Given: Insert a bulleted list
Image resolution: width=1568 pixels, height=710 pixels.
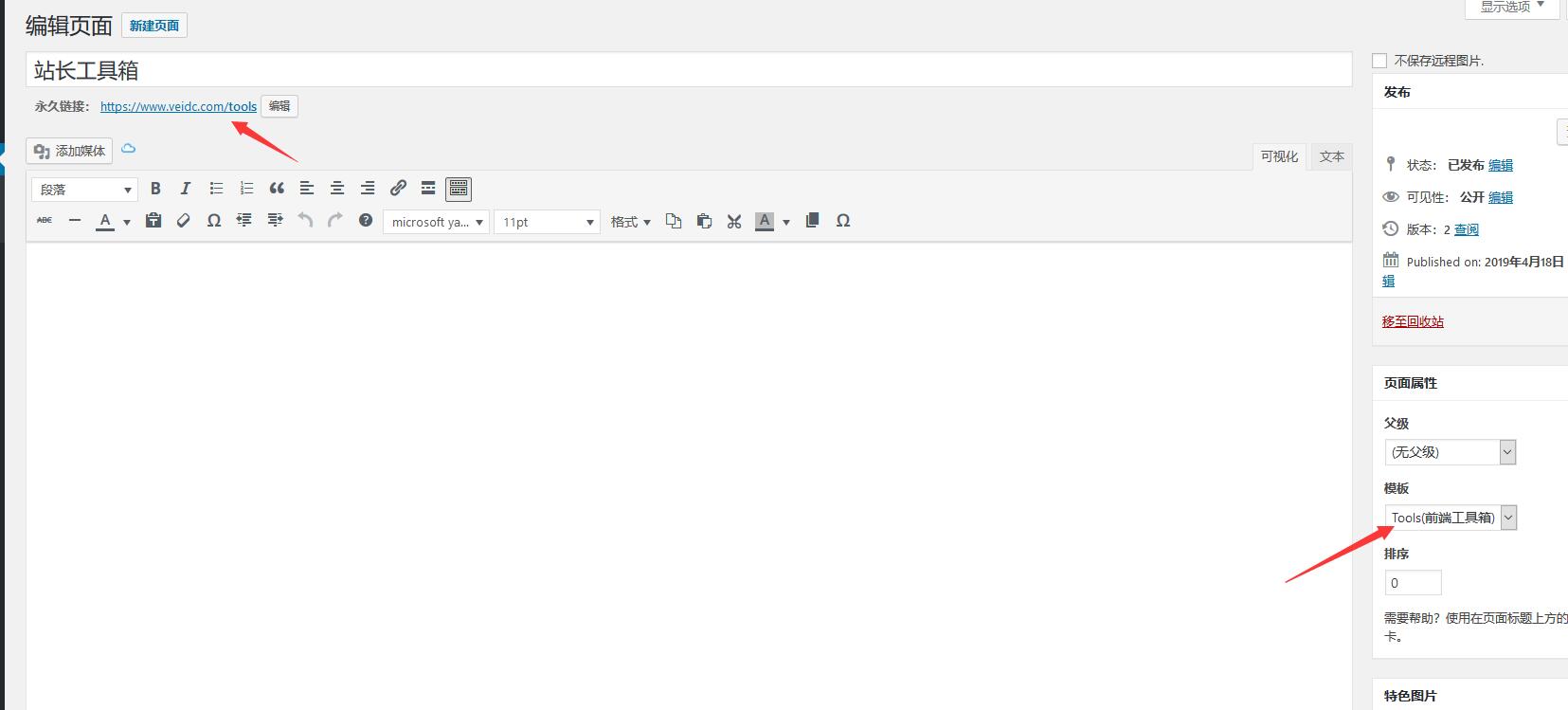Looking at the screenshot, I should tap(216, 189).
